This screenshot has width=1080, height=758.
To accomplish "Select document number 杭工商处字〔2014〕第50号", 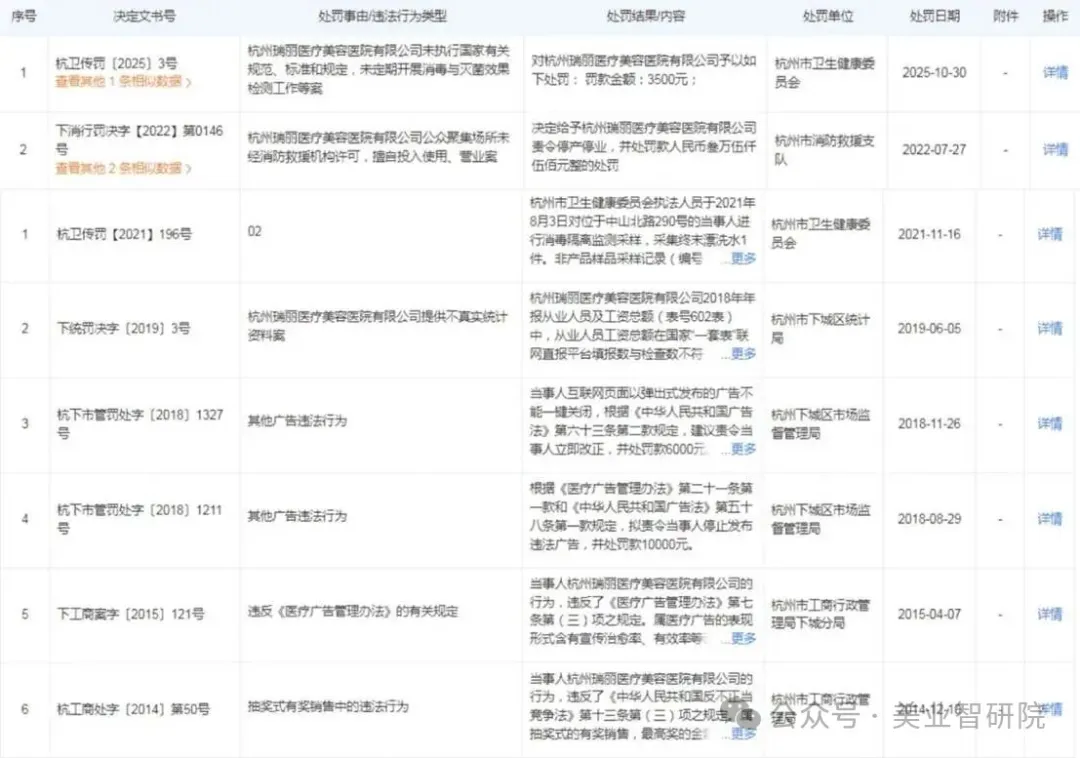I will coord(133,708).
